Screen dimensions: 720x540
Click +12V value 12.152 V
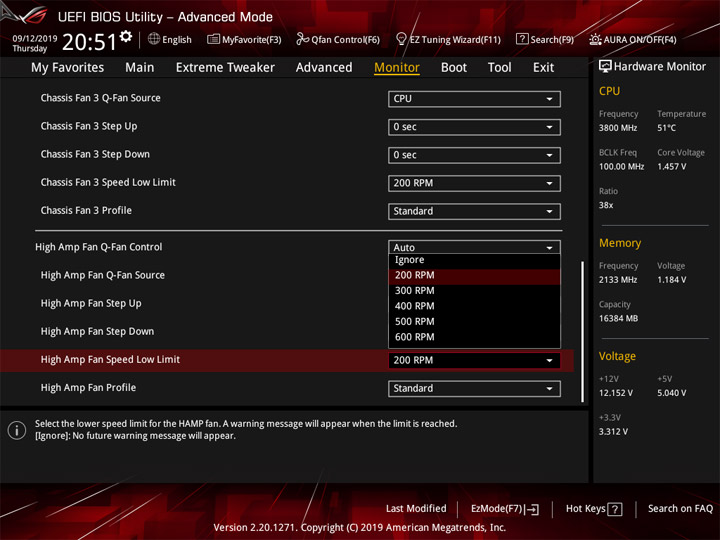click(616, 394)
